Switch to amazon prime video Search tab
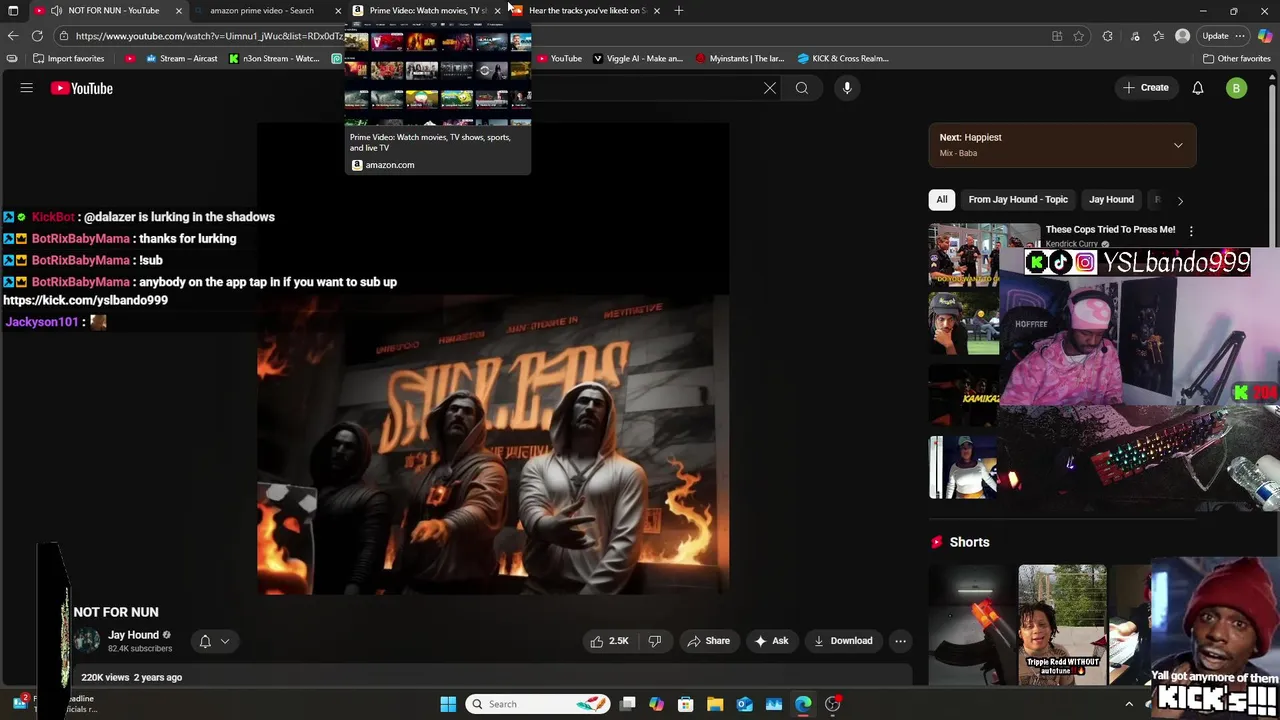Screen dimensions: 1280x720 (262, 10)
